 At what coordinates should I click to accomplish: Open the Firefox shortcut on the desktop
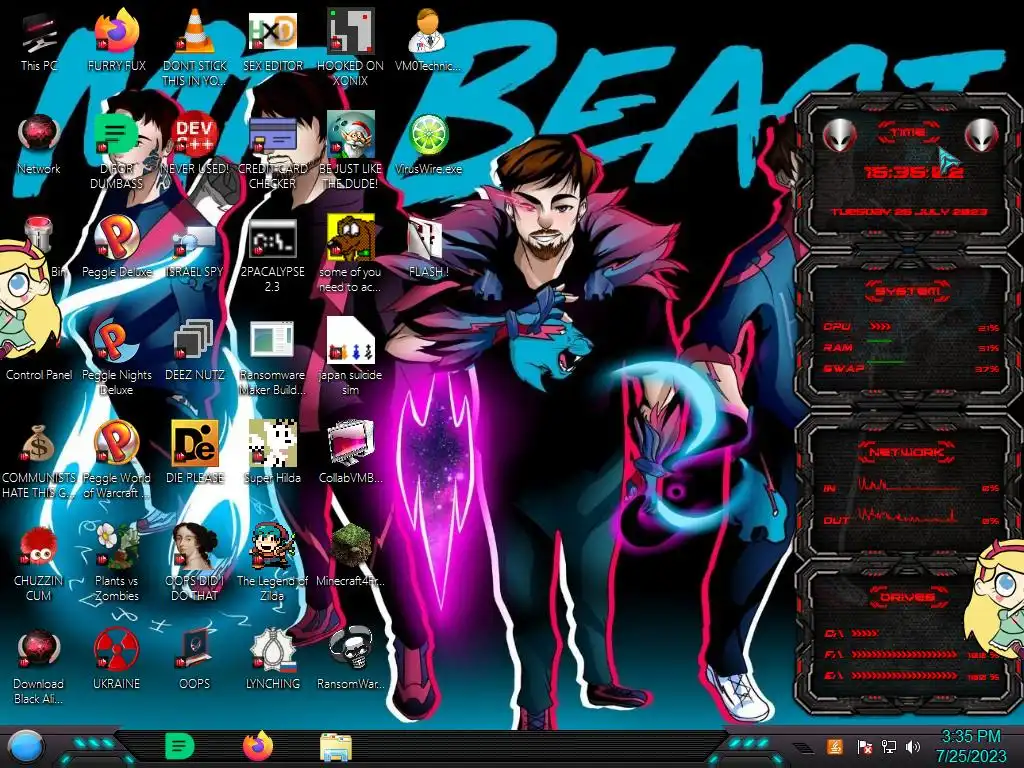tap(117, 40)
